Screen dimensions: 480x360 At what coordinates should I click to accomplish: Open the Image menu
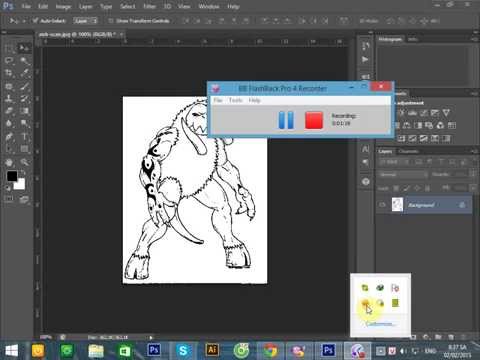63,6
